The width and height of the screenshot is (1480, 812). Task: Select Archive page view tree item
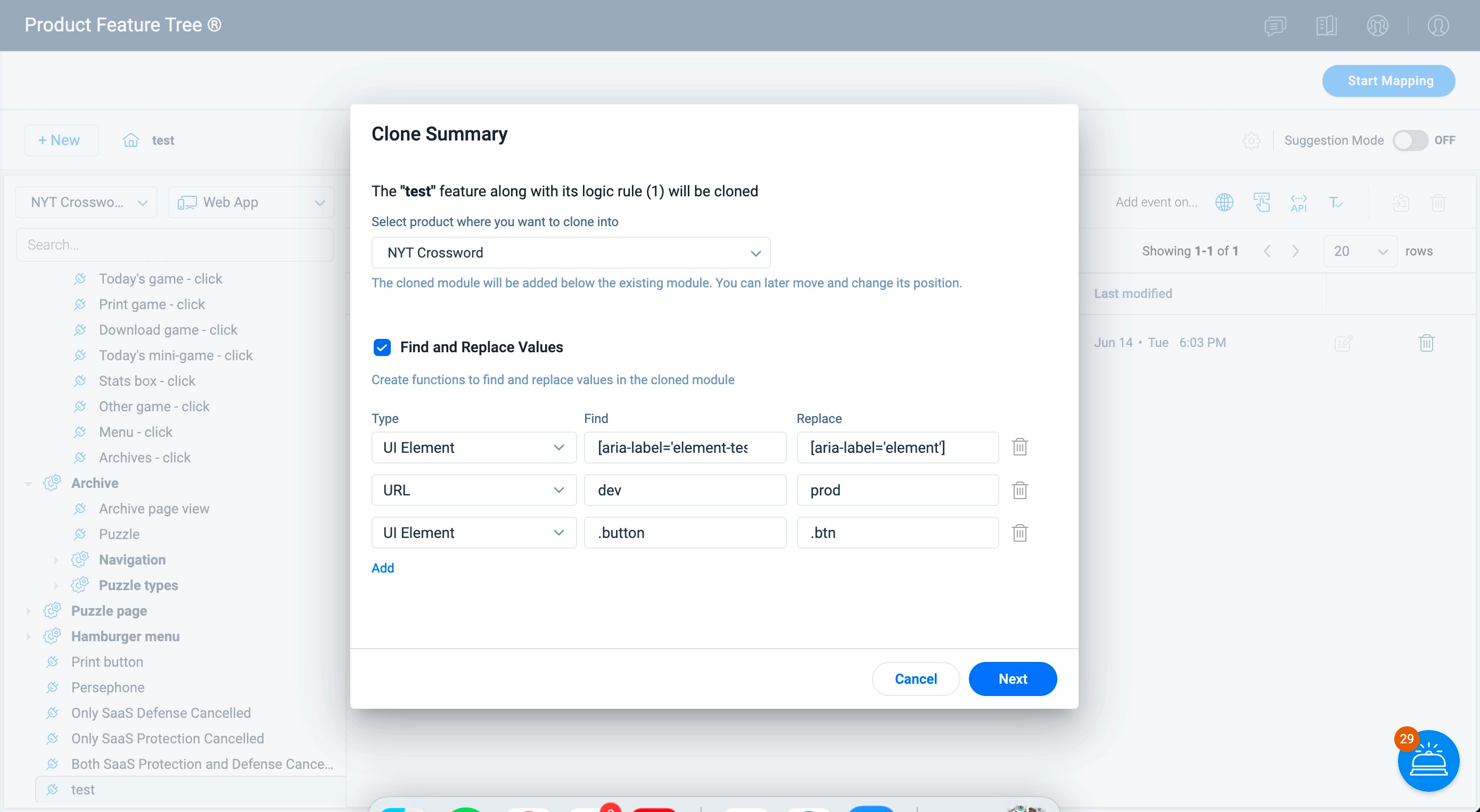pos(154,509)
